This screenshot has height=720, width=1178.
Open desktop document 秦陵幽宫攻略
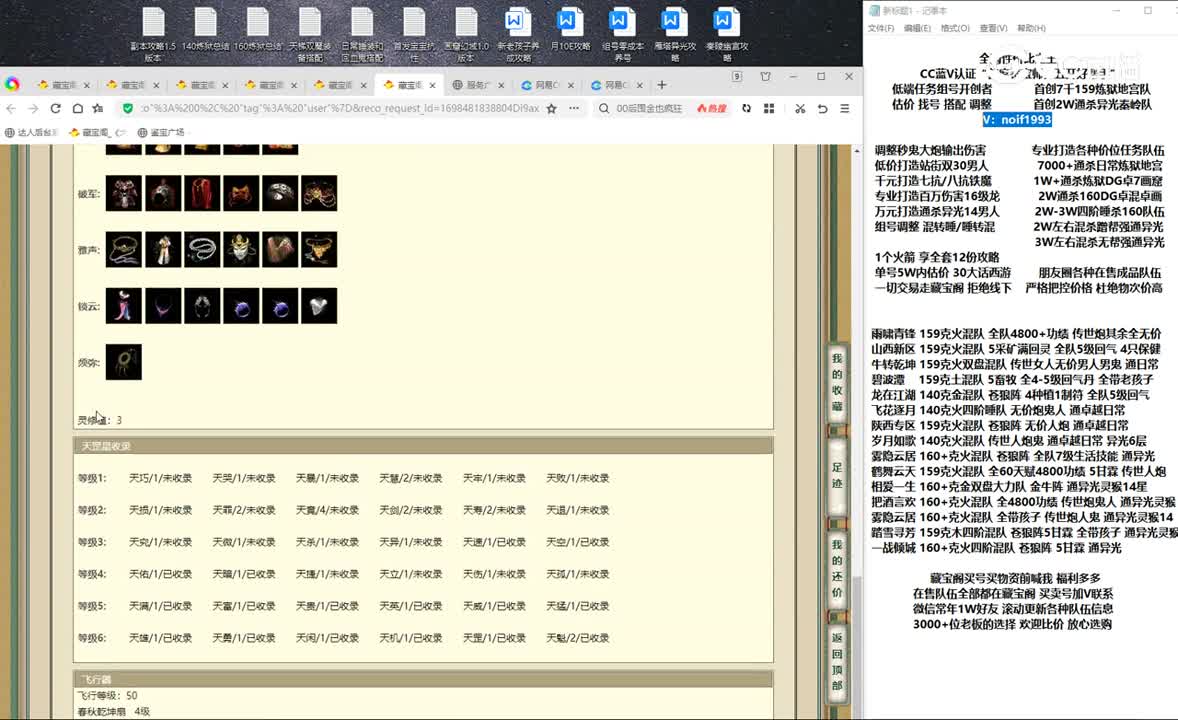coord(726,35)
